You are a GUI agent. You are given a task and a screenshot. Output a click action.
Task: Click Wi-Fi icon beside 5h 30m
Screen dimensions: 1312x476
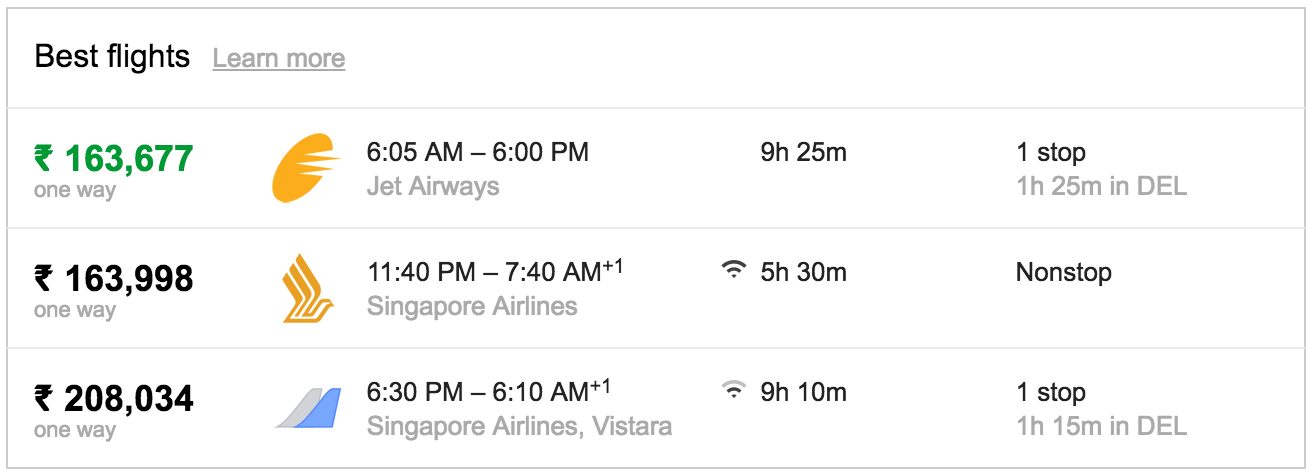tap(734, 270)
